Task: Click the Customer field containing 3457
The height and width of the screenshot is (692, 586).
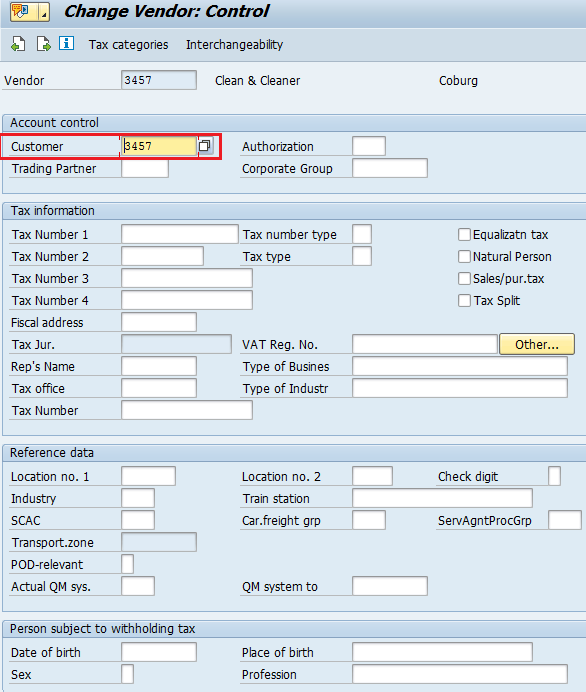Action: click(159, 146)
